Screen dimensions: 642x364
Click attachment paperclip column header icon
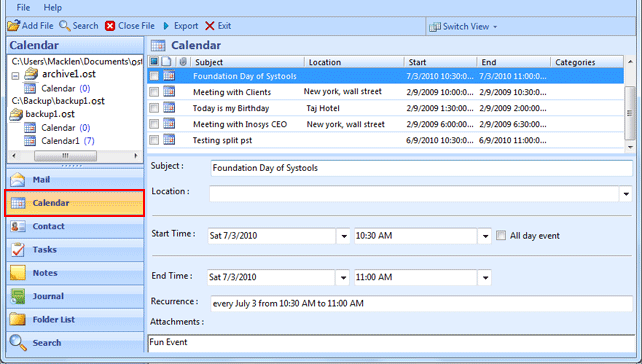point(183,61)
